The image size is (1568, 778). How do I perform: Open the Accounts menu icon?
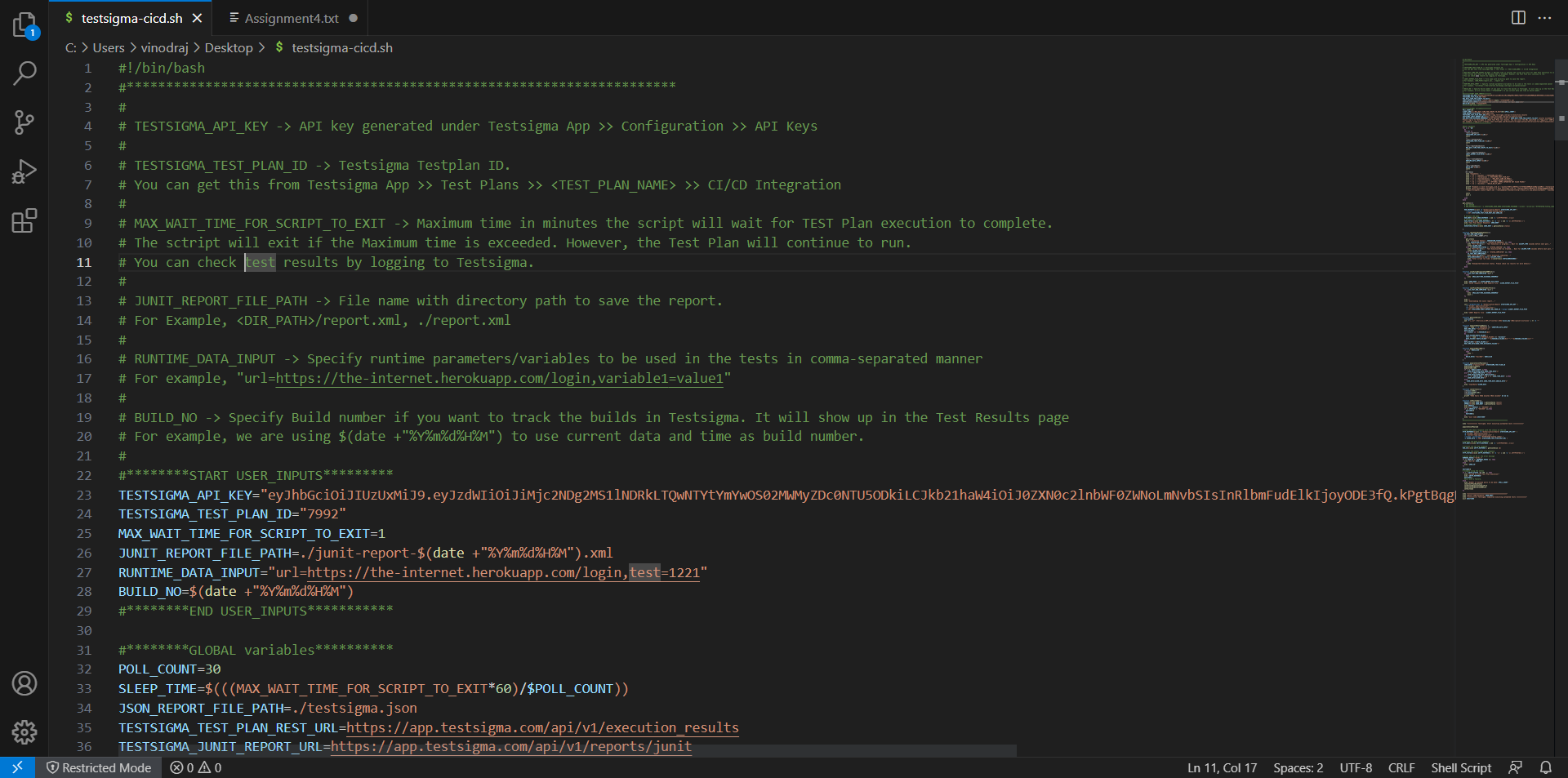coord(24,683)
